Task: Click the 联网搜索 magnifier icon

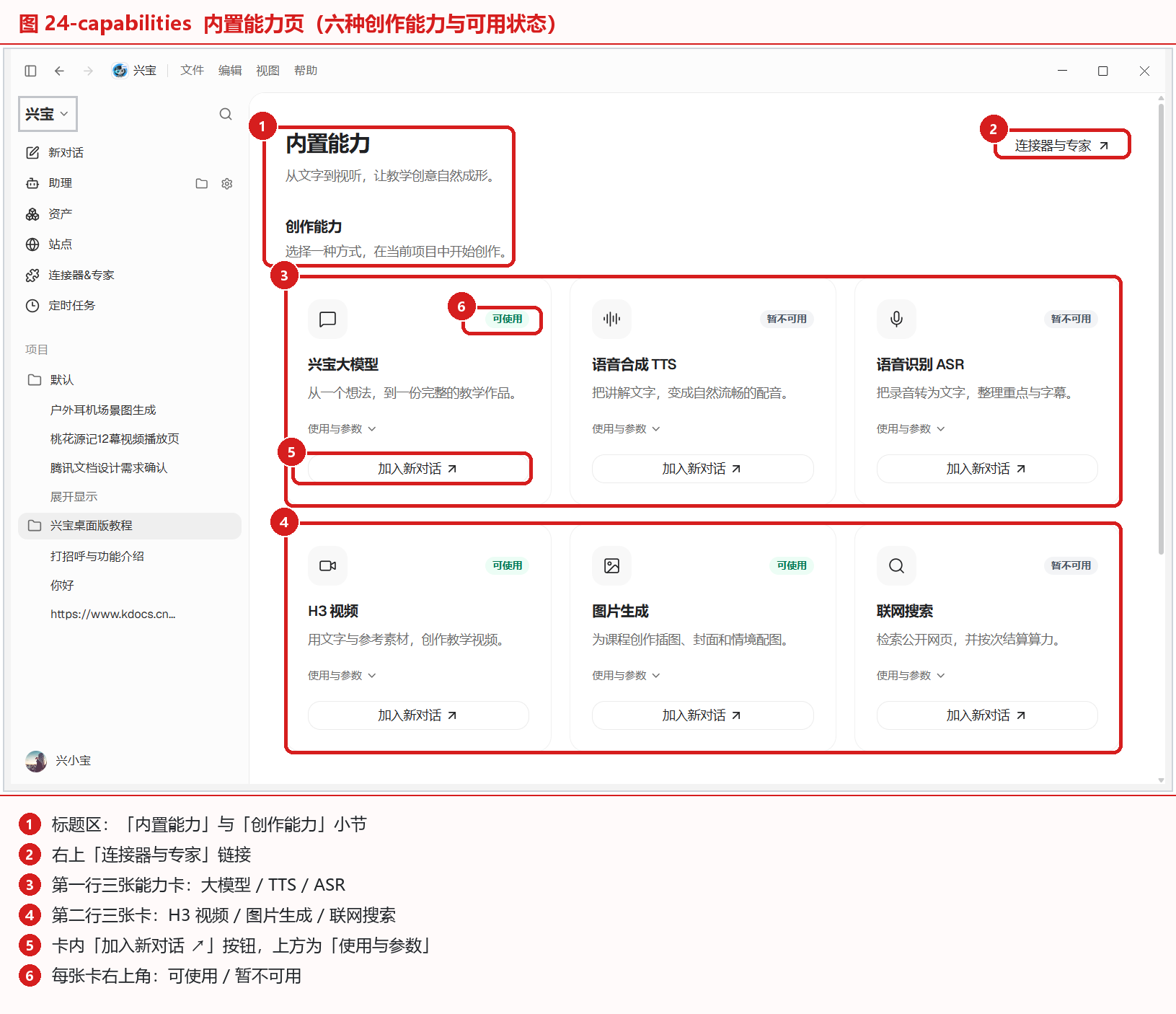Action: pyautogui.click(x=896, y=565)
